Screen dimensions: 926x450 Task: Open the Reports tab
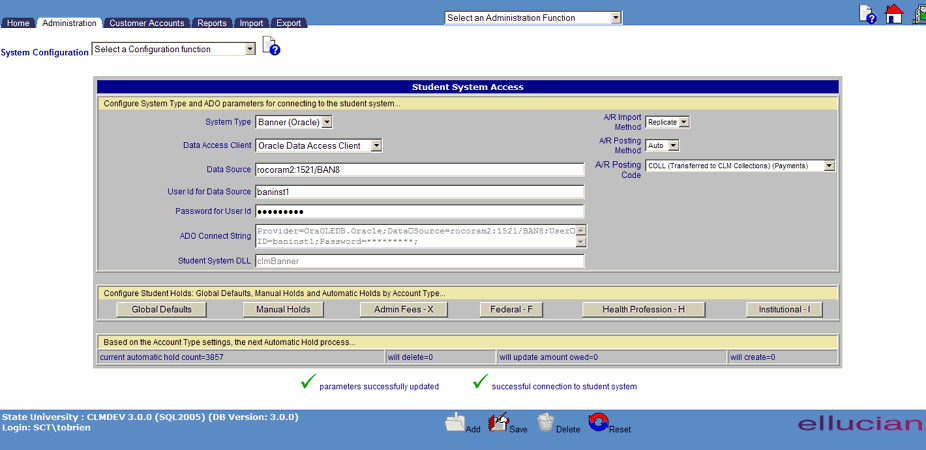212,23
